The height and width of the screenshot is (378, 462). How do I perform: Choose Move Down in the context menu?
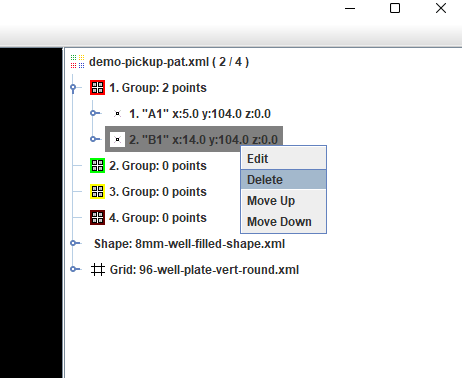[283, 222]
